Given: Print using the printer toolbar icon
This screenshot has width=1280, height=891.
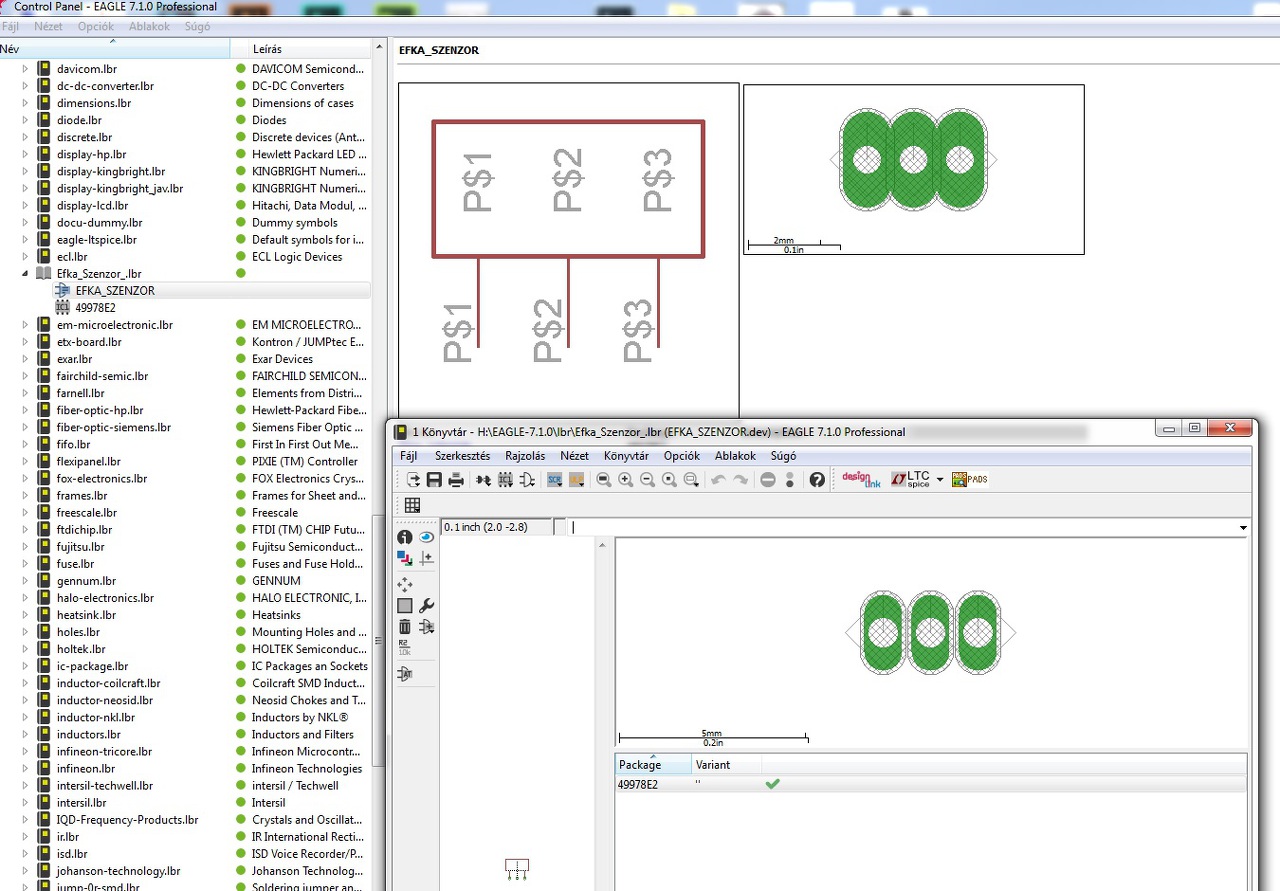Looking at the screenshot, I should (456, 480).
